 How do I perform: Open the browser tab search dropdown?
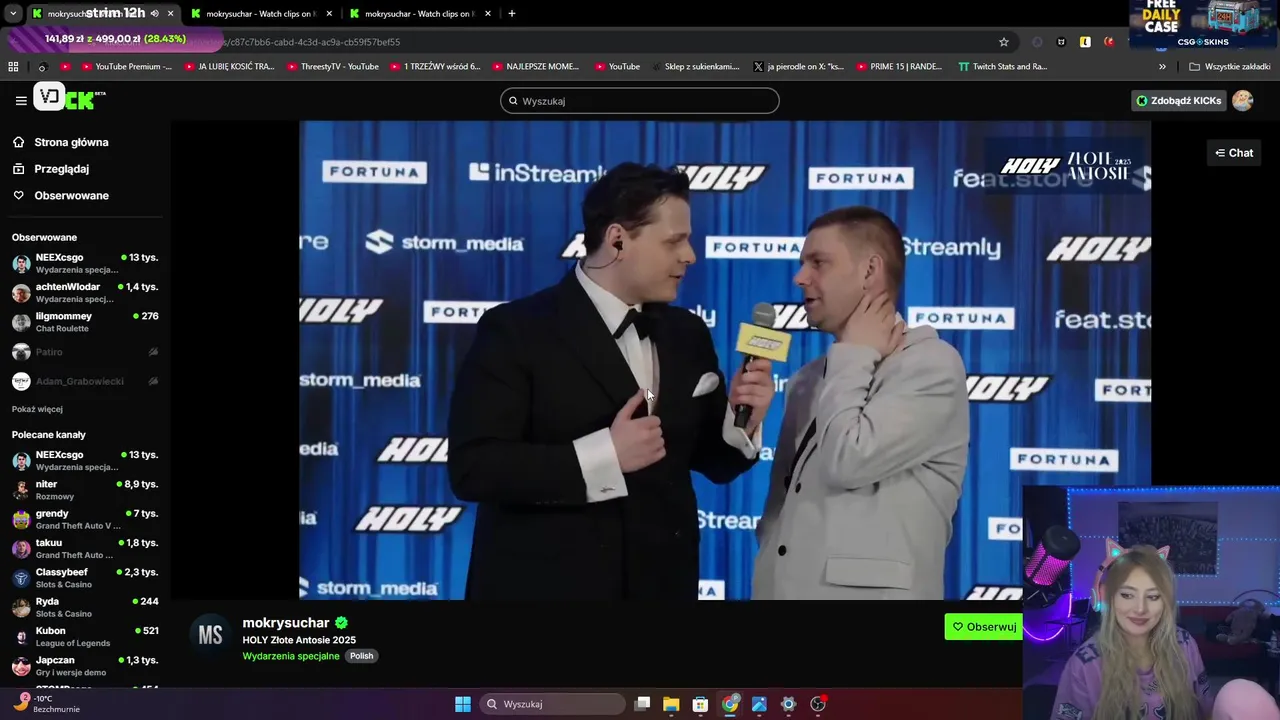12,14
